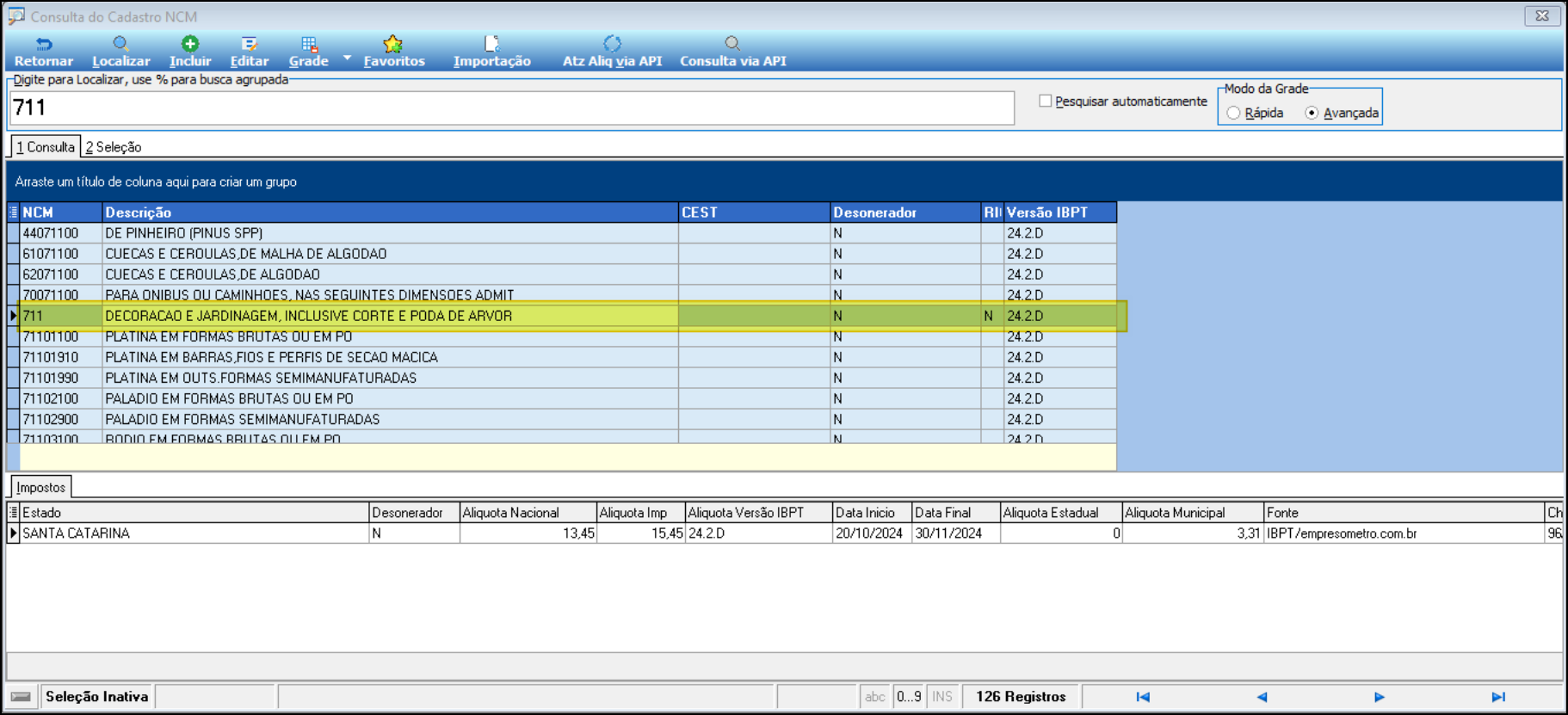Click the search input field containing 711
Viewport: 1568px width, 715px height.
click(x=512, y=108)
